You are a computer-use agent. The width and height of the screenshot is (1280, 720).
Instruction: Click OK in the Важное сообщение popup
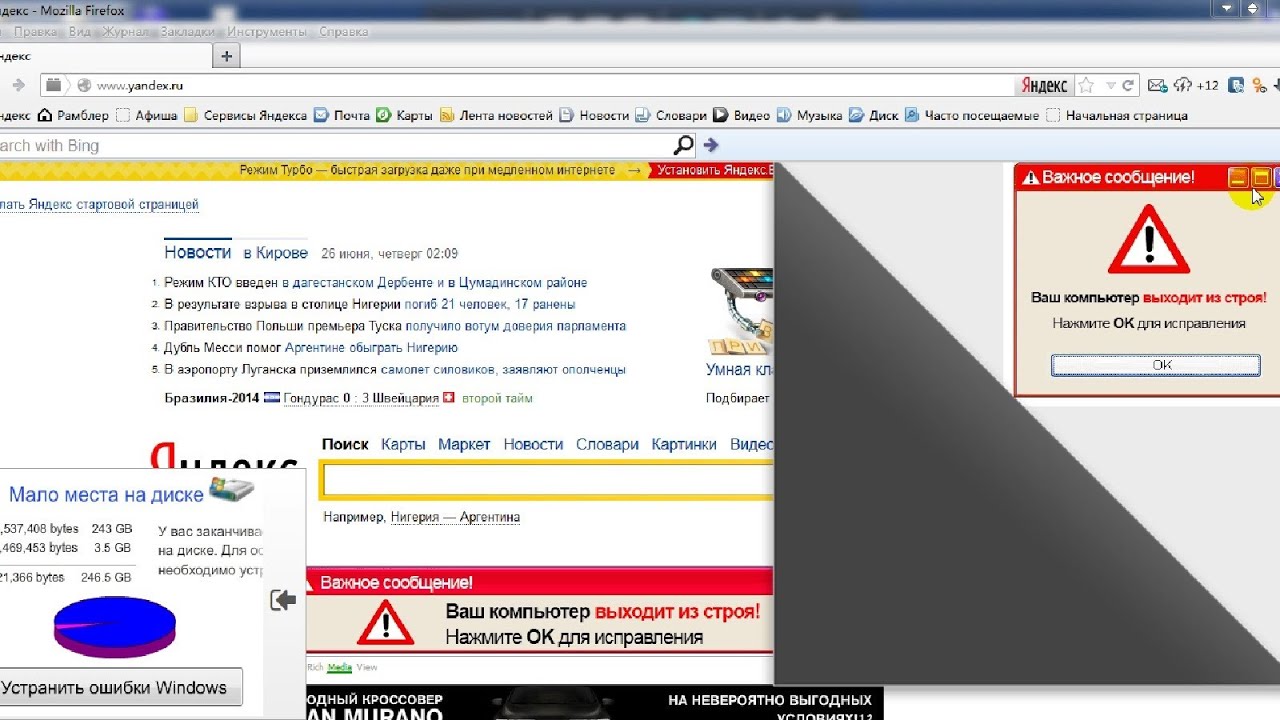click(1156, 365)
